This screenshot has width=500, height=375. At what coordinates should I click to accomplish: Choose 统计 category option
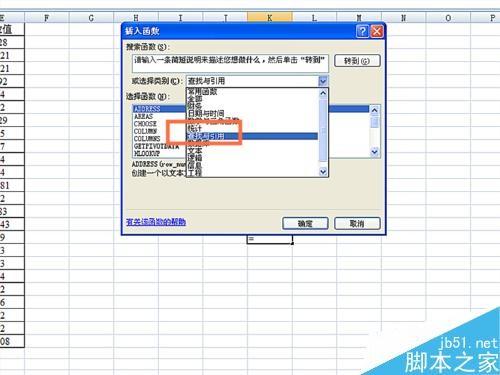click(195, 128)
